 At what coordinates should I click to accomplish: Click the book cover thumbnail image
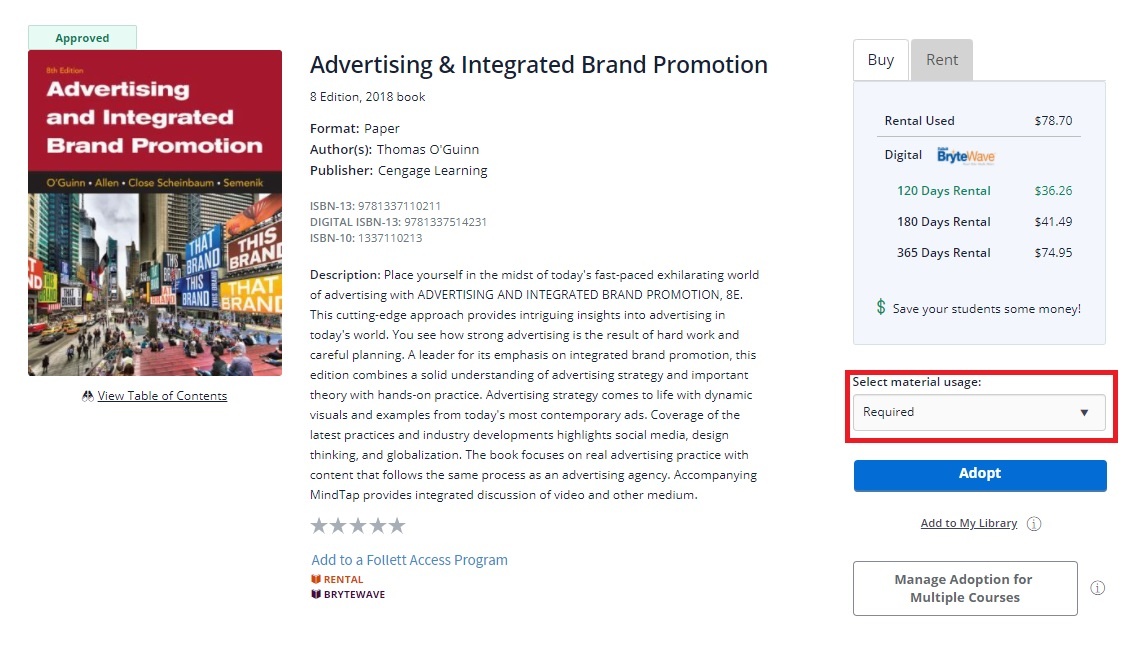point(155,213)
